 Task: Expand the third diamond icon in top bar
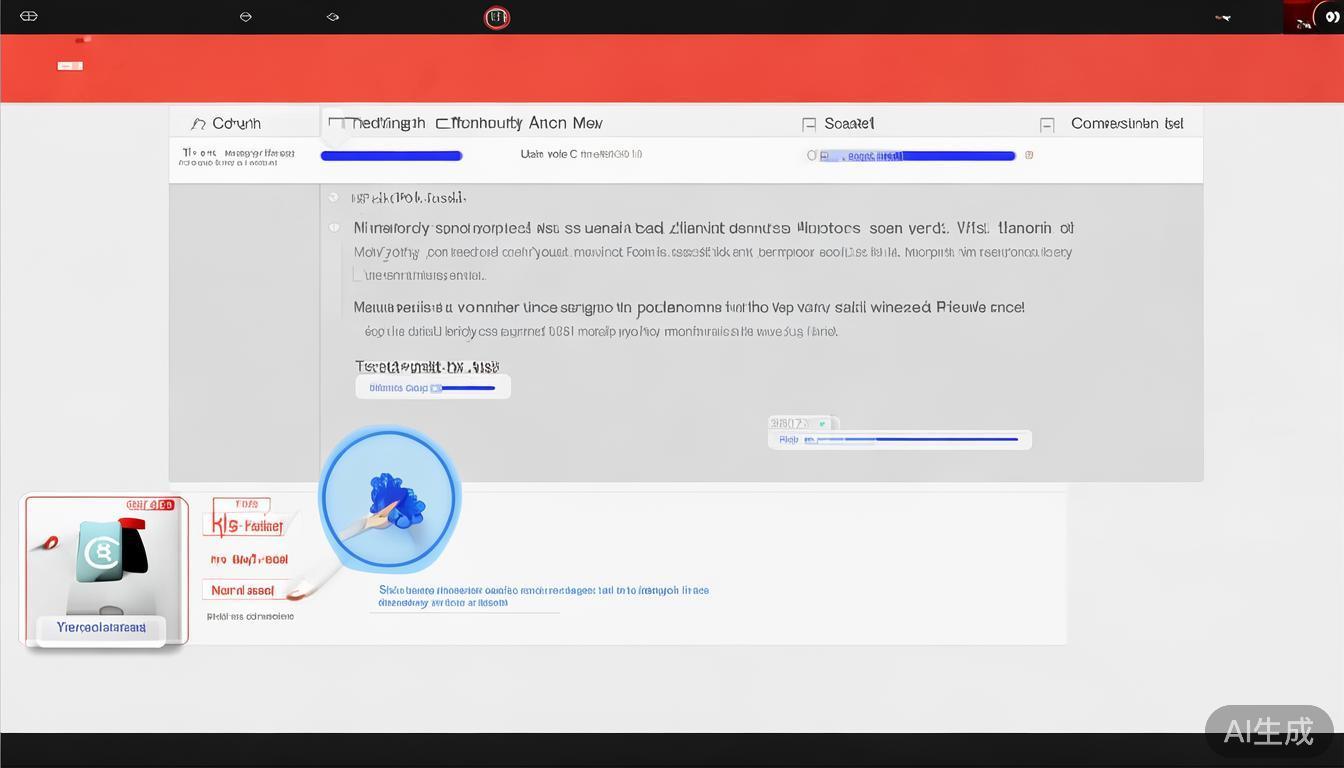pos(333,17)
